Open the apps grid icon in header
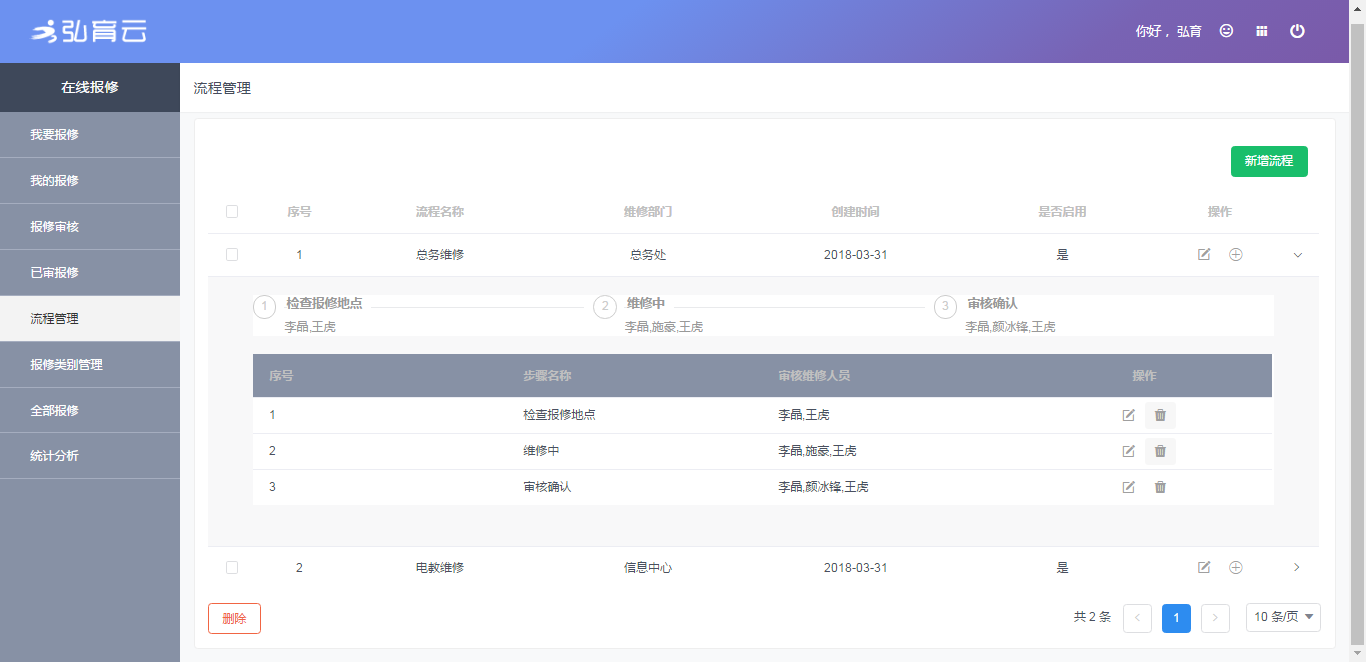Viewport: 1366px width, 662px height. coord(1262,31)
